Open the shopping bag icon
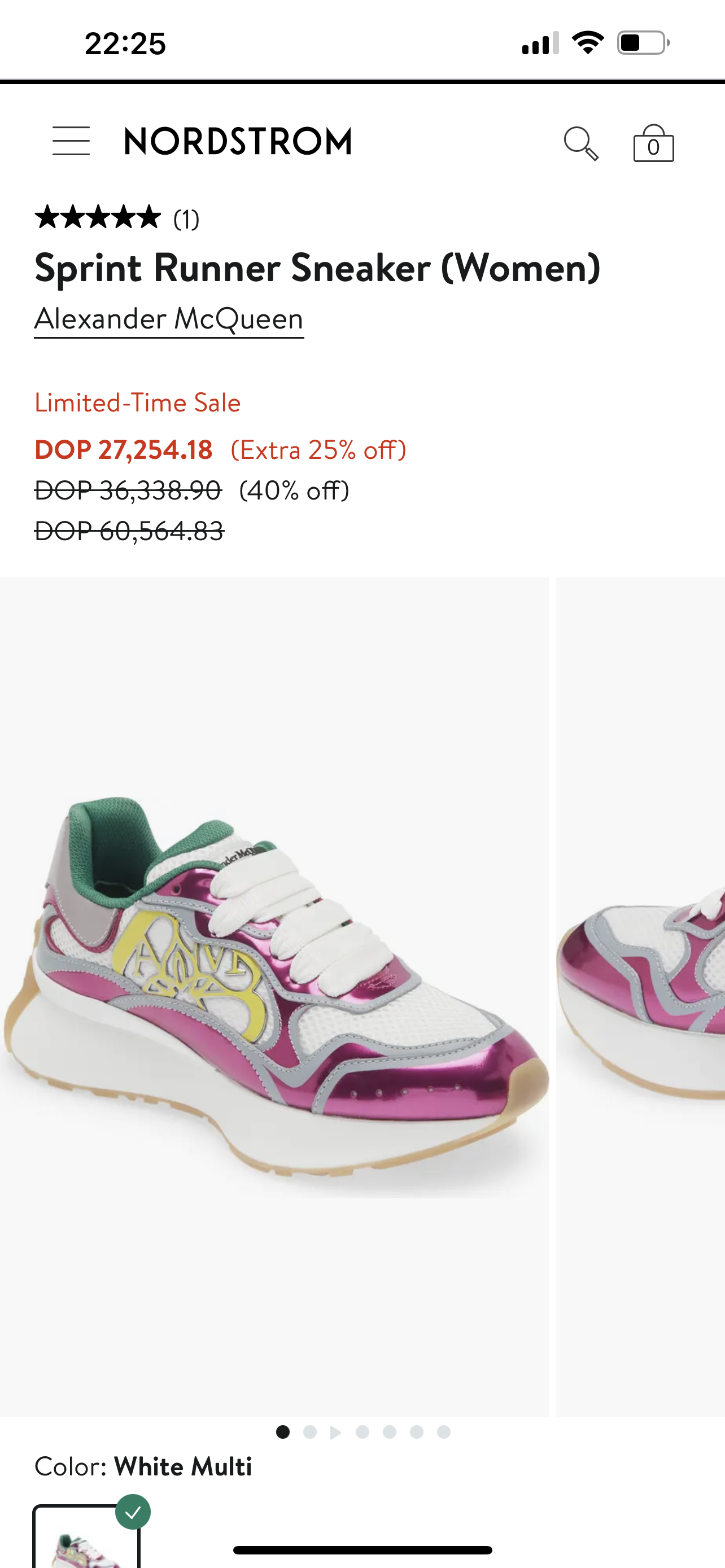This screenshot has height=1568, width=725. (x=653, y=144)
